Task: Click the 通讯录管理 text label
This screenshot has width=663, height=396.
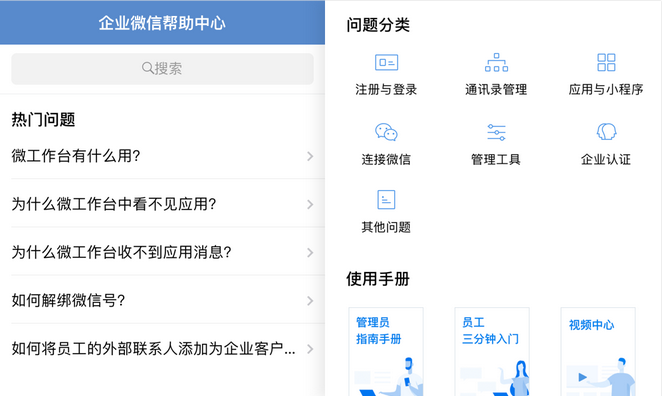Action: 496,90
